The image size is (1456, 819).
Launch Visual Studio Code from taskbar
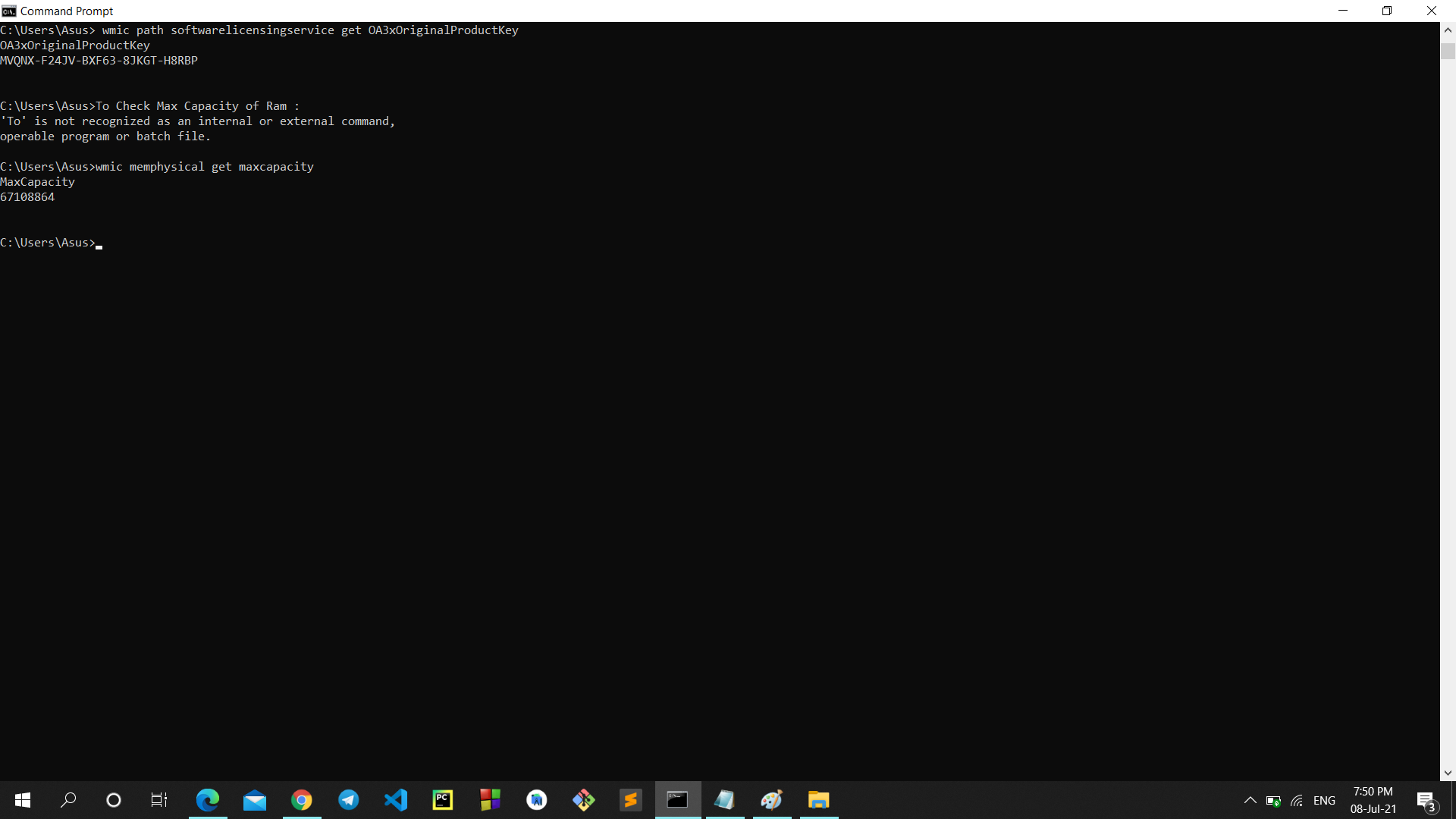(396, 800)
